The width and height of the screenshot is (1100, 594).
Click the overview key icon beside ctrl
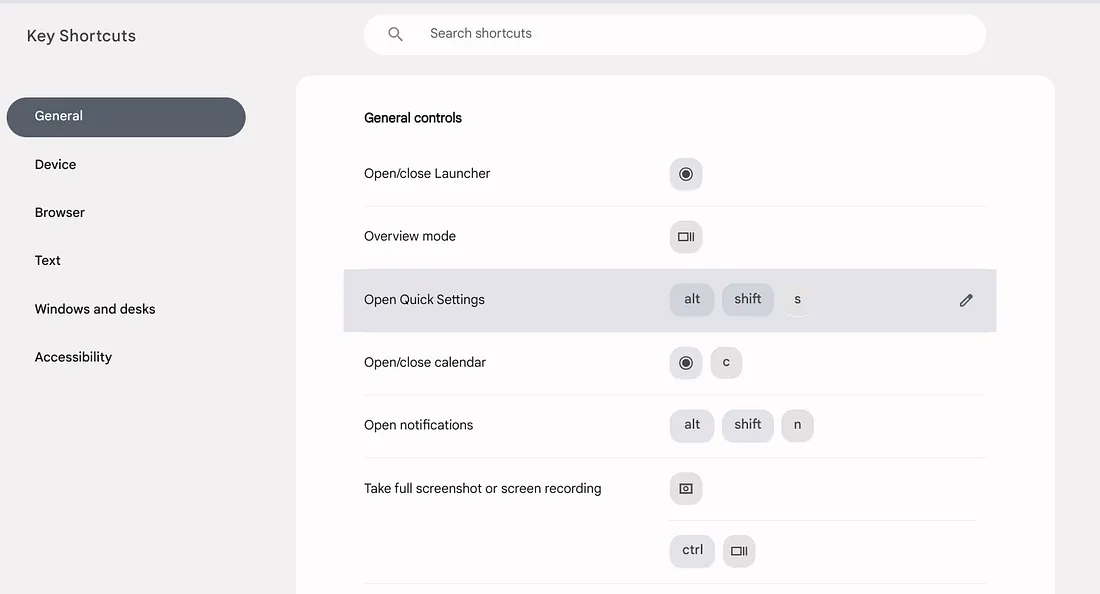[739, 551]
